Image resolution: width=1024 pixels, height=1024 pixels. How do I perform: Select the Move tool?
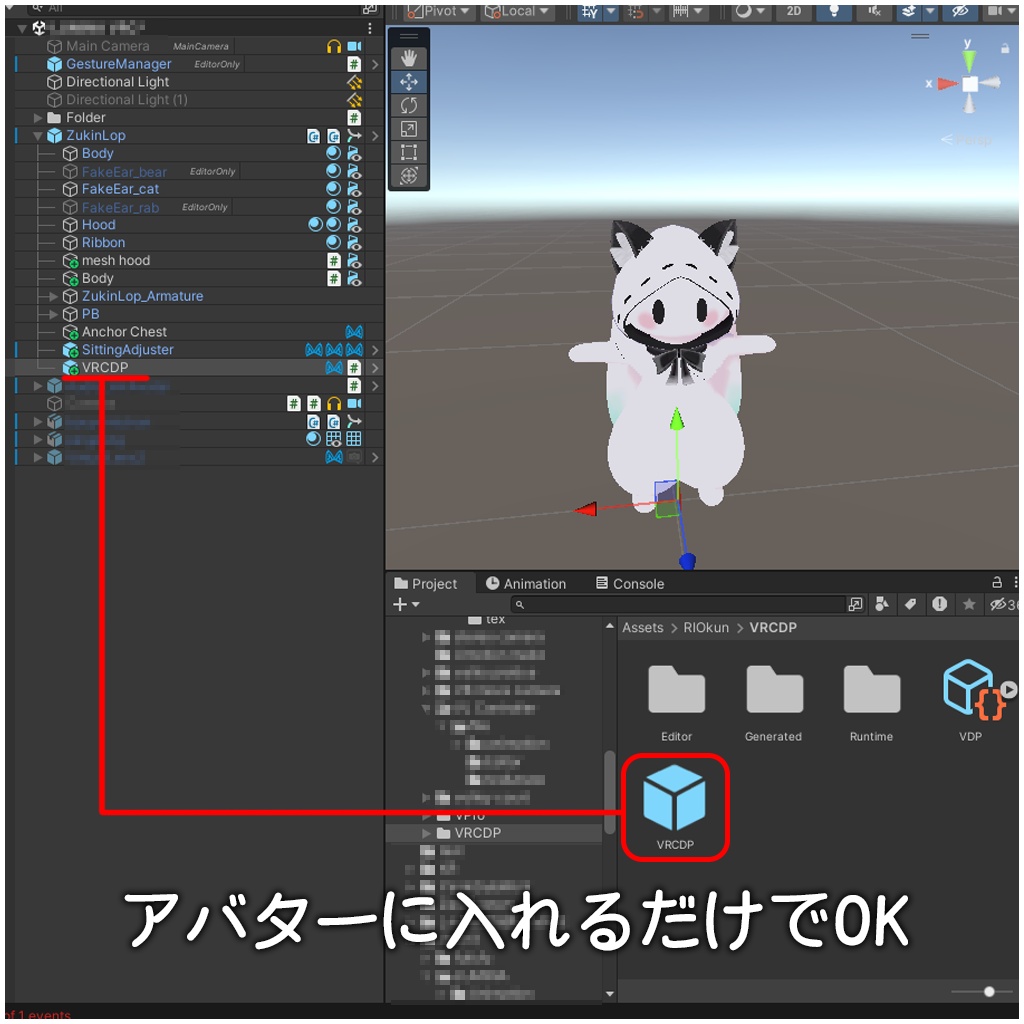click(409, 82)
